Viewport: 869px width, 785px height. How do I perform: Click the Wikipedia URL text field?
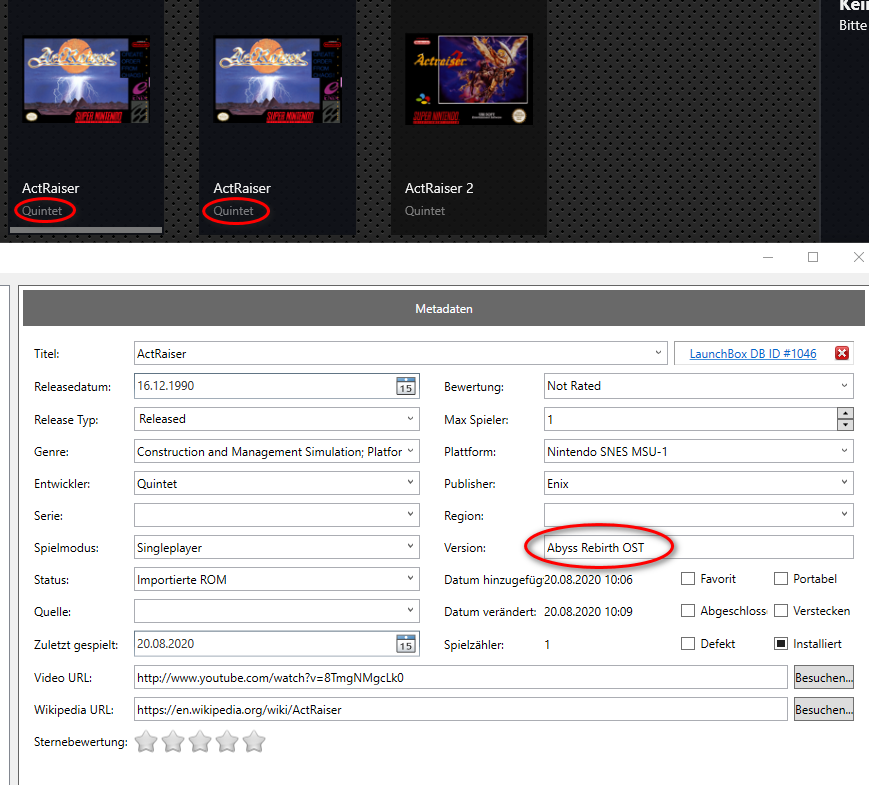pyautogui.click(x=461, y=710)
